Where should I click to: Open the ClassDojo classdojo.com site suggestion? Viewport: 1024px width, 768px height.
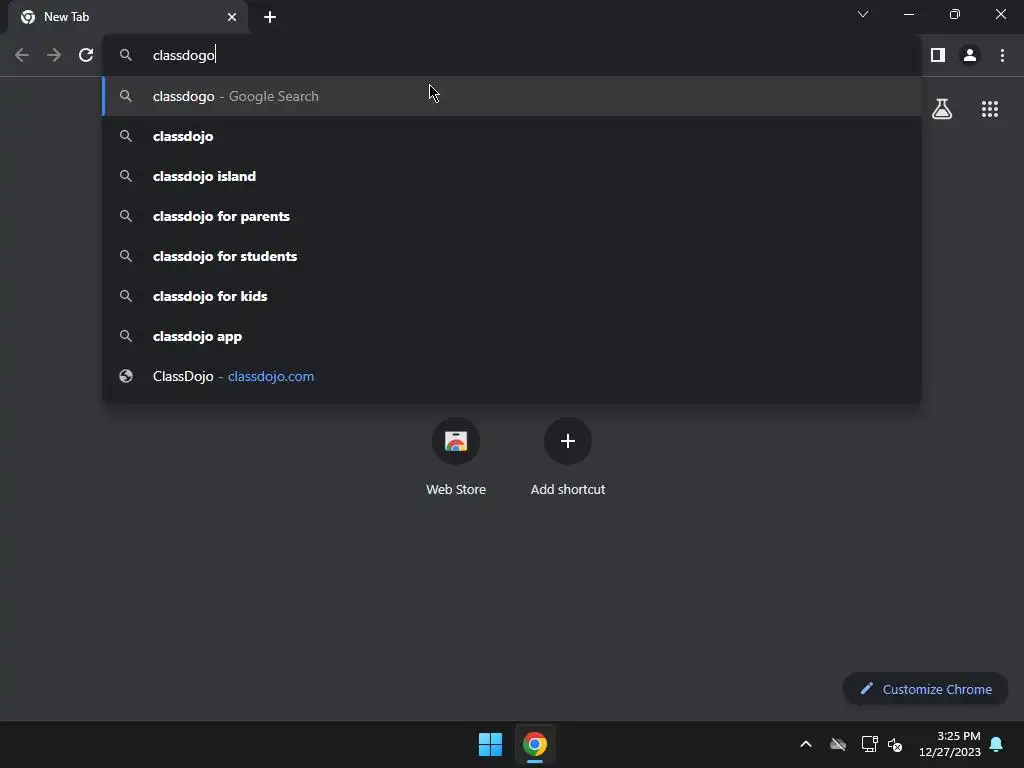[512, 376]
